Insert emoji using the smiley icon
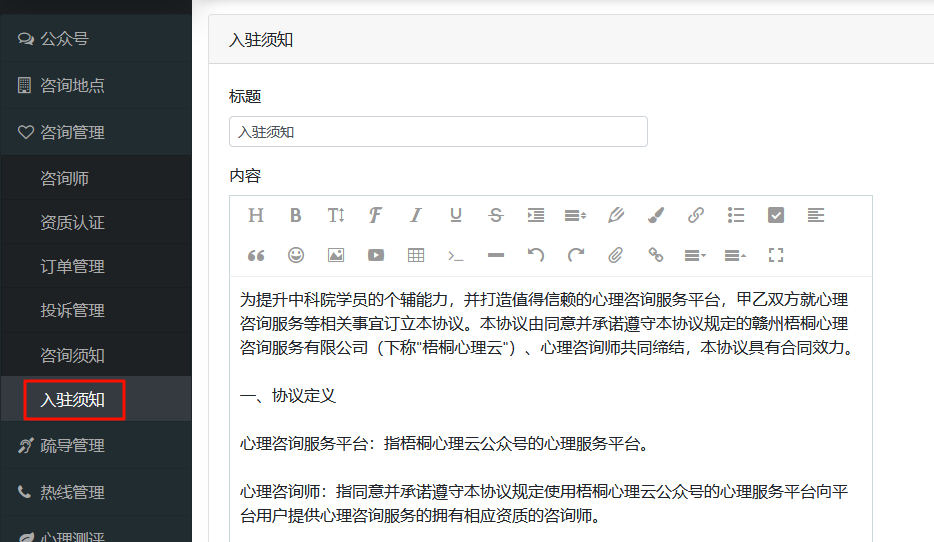Viewport: 934px width, 542px height. coord(295,255)
